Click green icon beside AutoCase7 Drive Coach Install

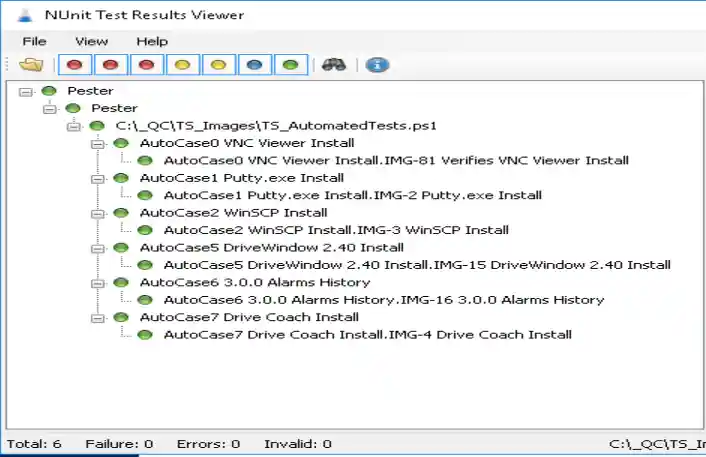point(121,317)
